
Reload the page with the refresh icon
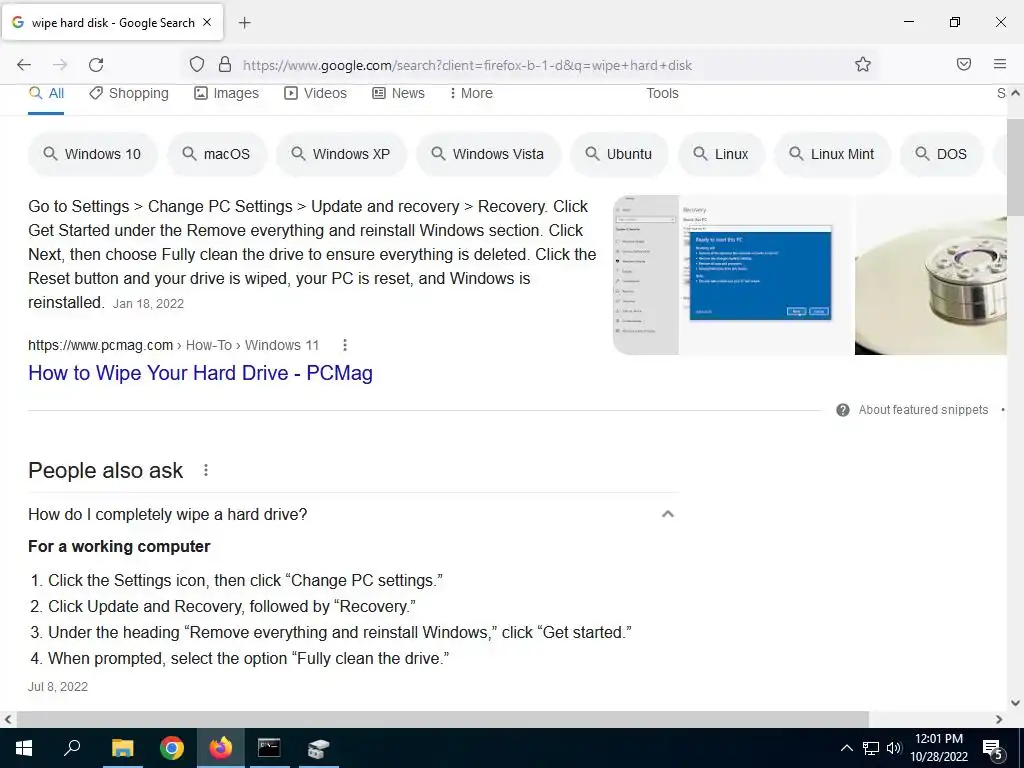pyautogui.click(x=96, y=65)
